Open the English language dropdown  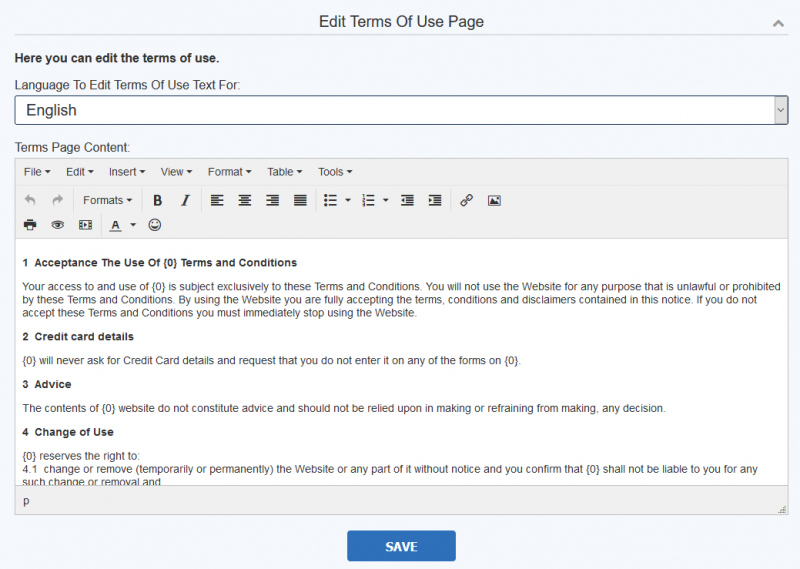[401, 110]
